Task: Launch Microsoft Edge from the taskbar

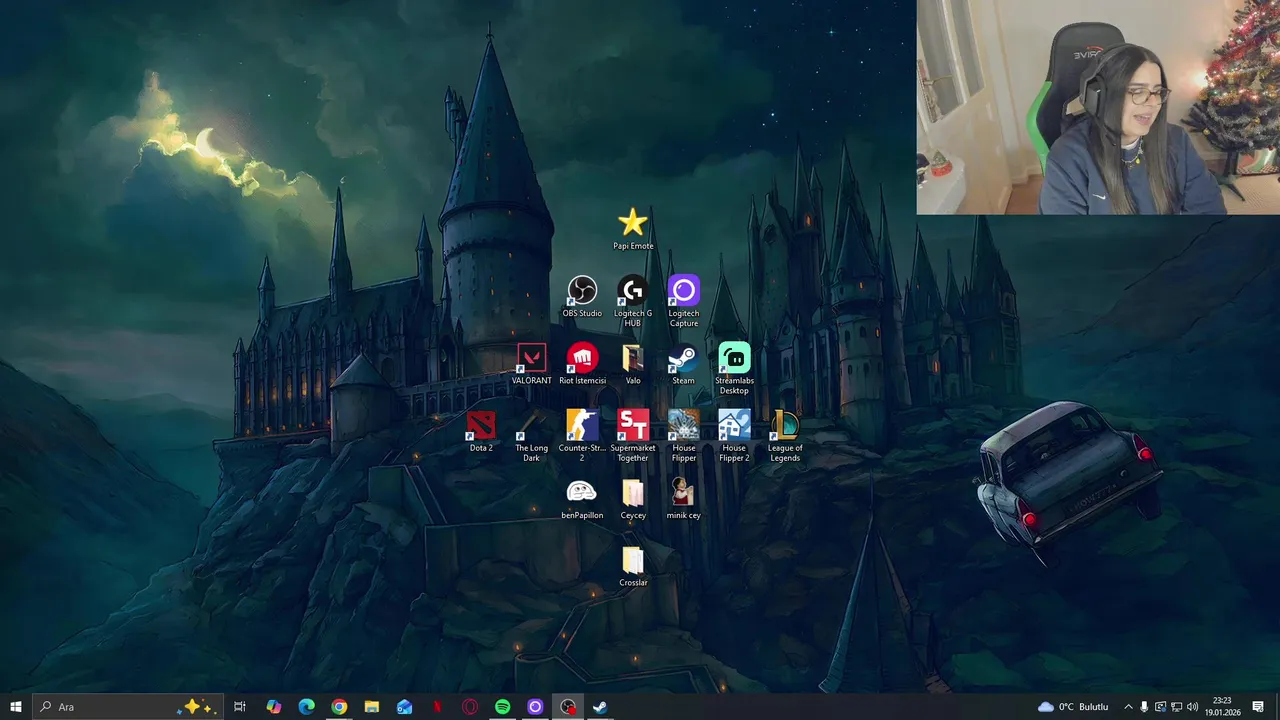Action: 307,707
